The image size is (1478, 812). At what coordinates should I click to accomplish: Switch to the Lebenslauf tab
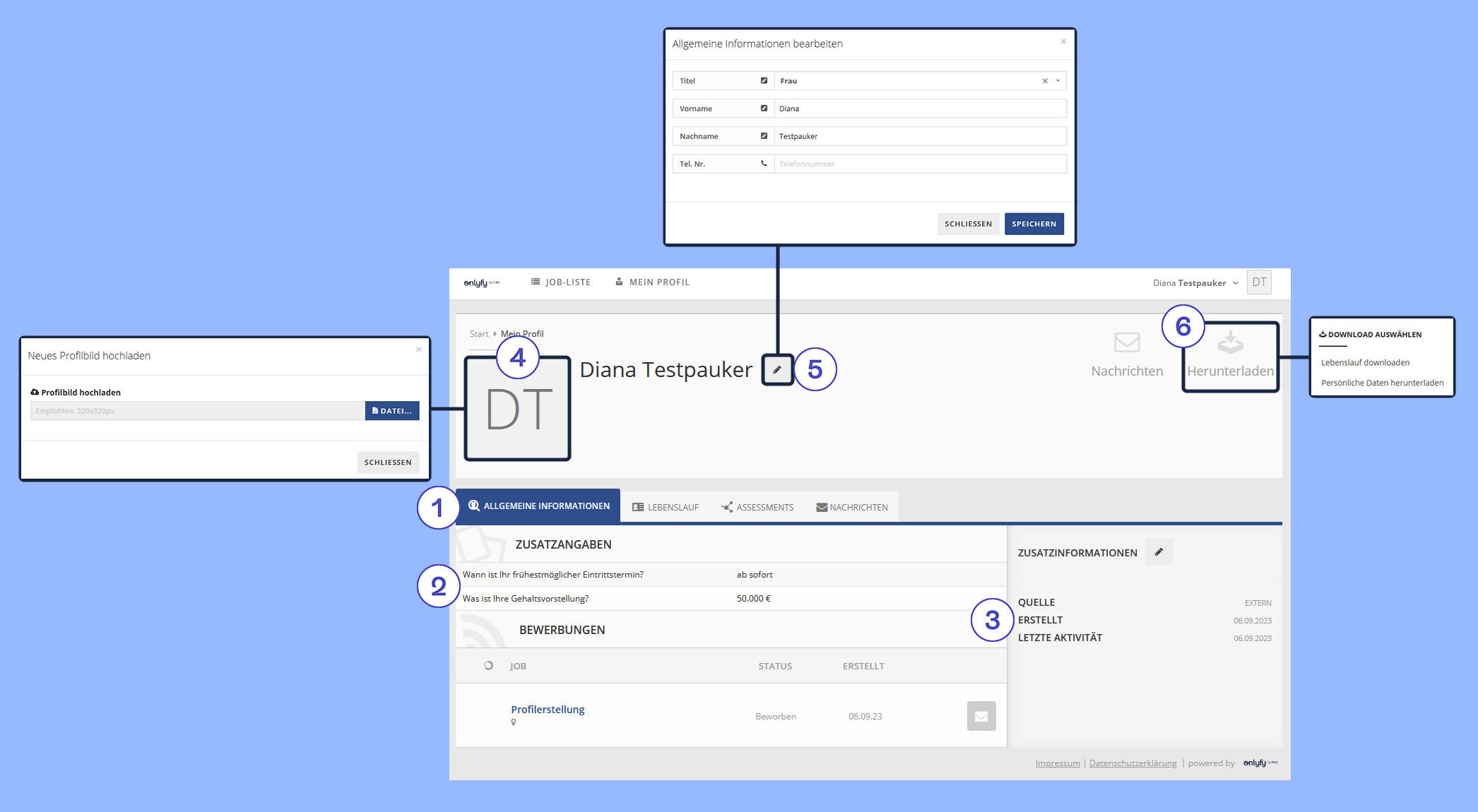666,507
